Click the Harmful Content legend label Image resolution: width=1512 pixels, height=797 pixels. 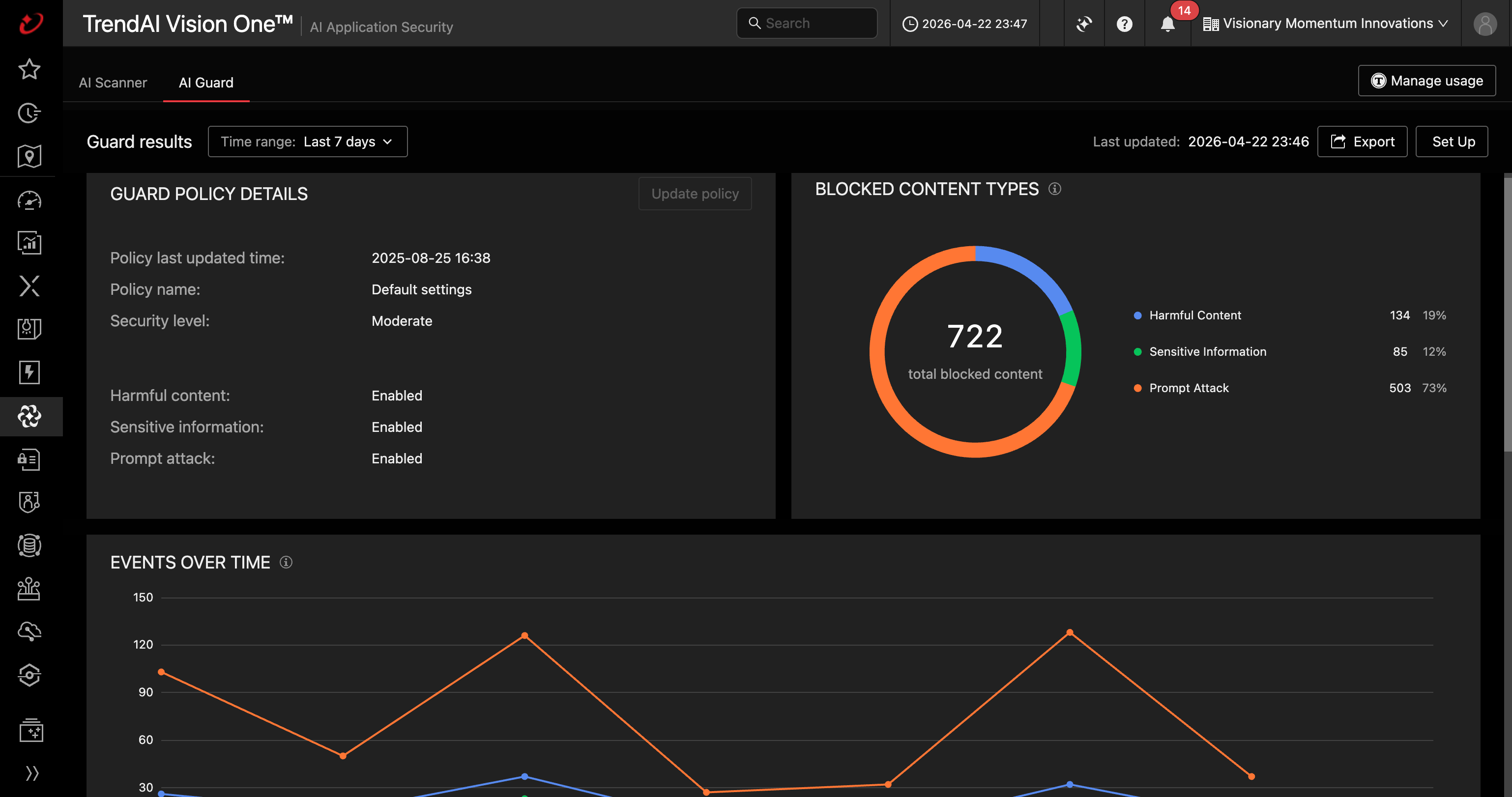click(1195, 316)
